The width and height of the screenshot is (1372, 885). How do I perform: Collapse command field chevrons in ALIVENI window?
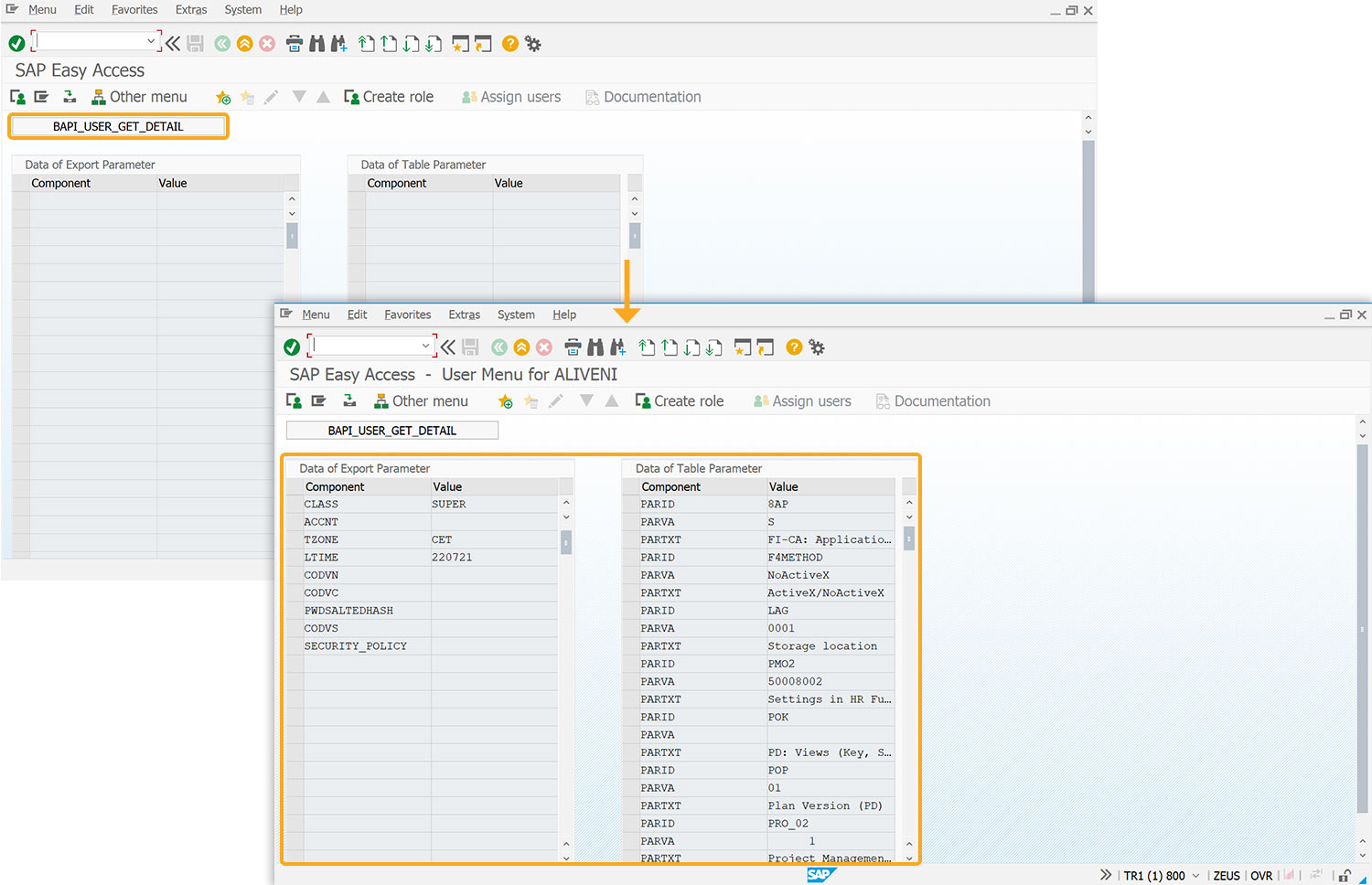coord(447,347)
